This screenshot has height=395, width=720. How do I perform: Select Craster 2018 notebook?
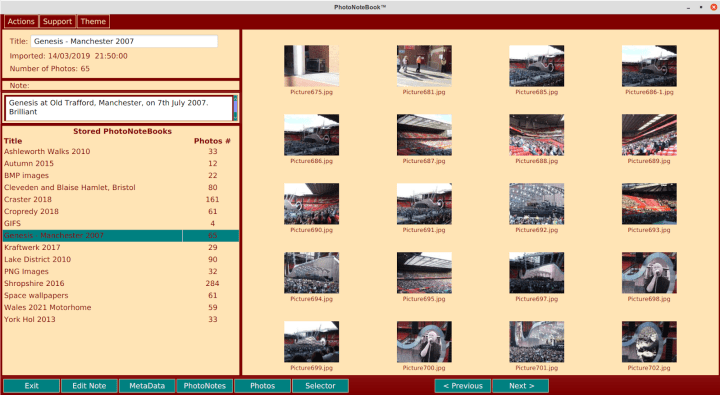[x=121, y=199]
